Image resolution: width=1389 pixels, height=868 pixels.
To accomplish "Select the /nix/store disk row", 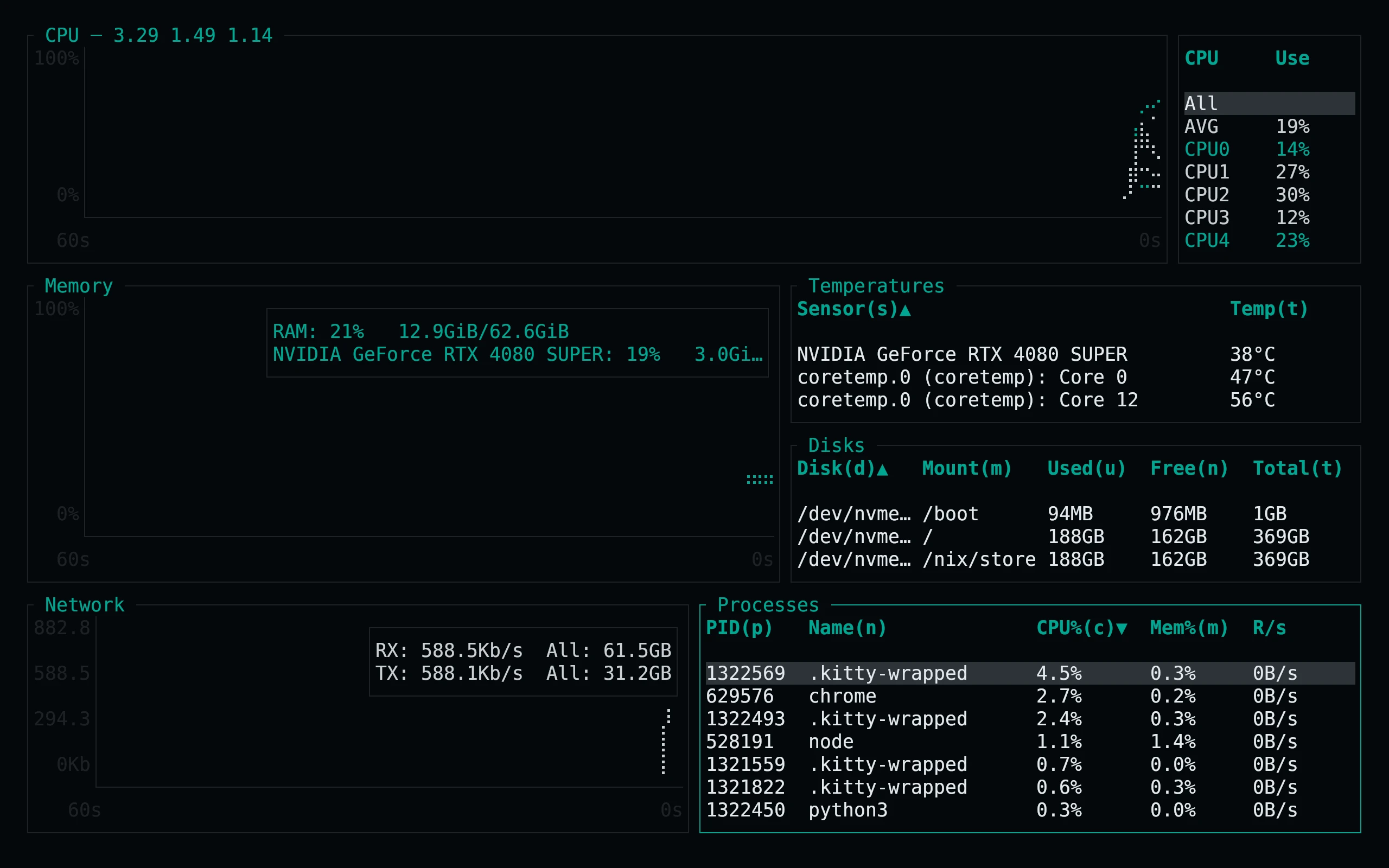I will 1076,559.
